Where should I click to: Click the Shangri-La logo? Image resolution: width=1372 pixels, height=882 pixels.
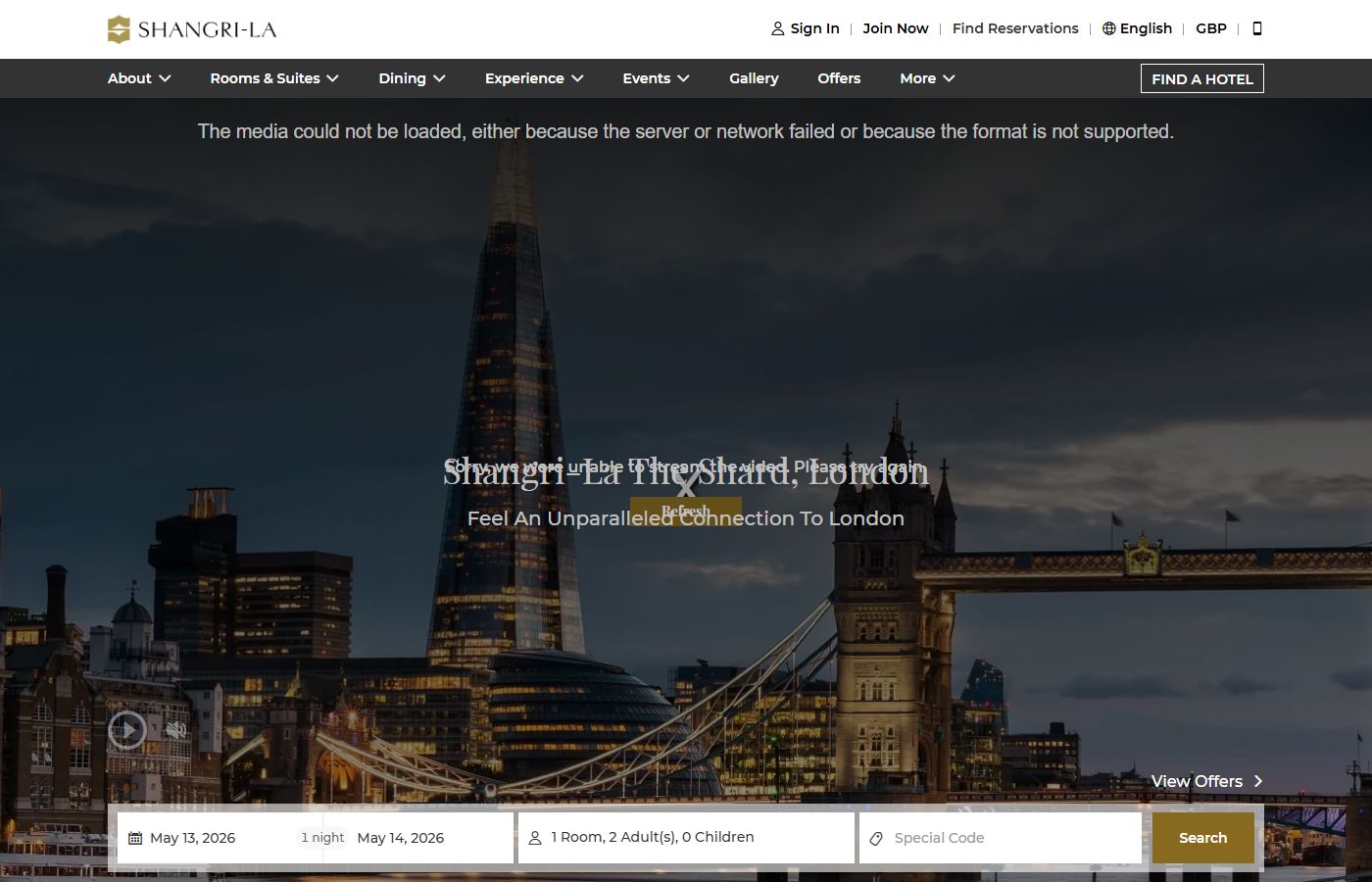tap(192, 29)
